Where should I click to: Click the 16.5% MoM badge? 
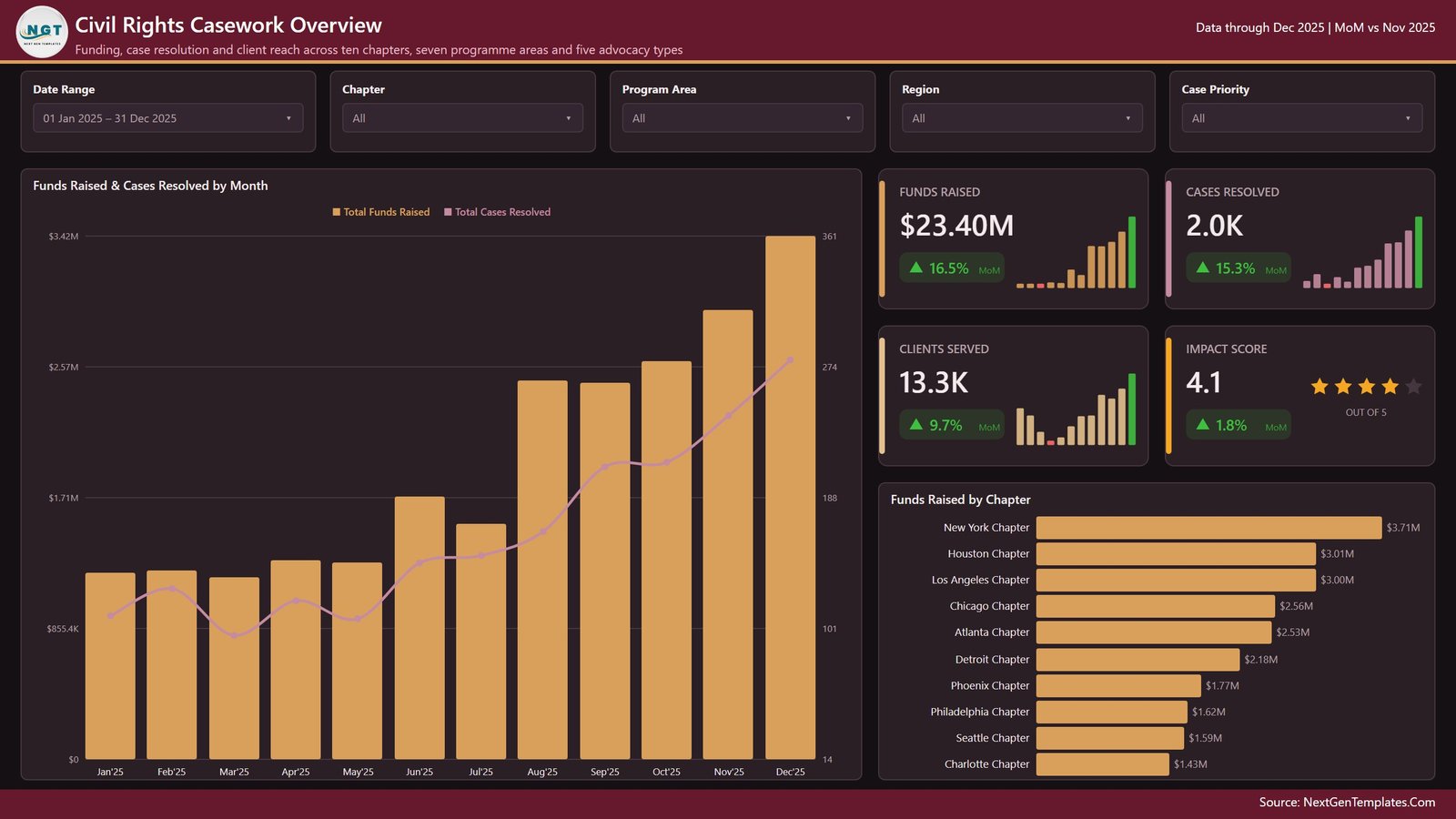coord(952,268)
